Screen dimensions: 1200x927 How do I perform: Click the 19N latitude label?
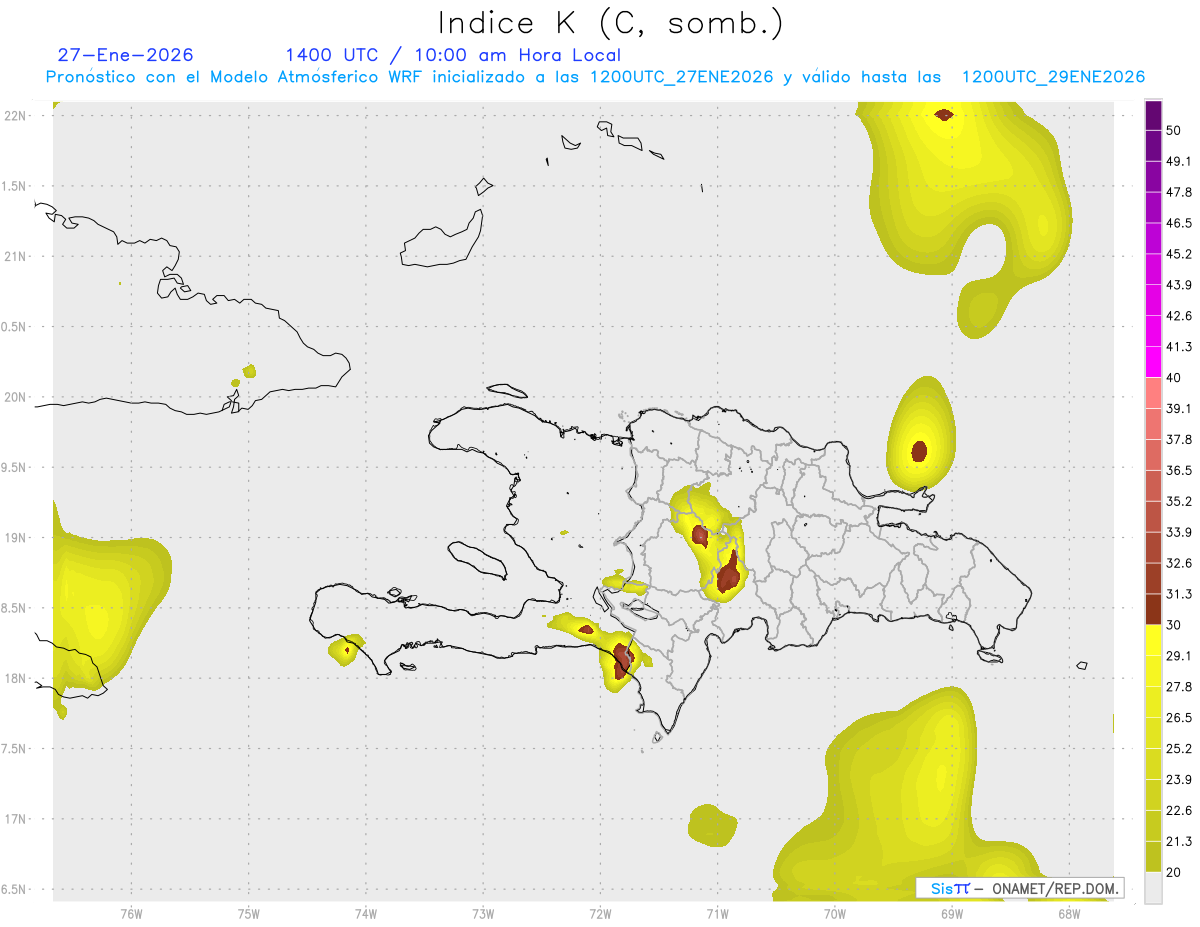pos(14,538)
